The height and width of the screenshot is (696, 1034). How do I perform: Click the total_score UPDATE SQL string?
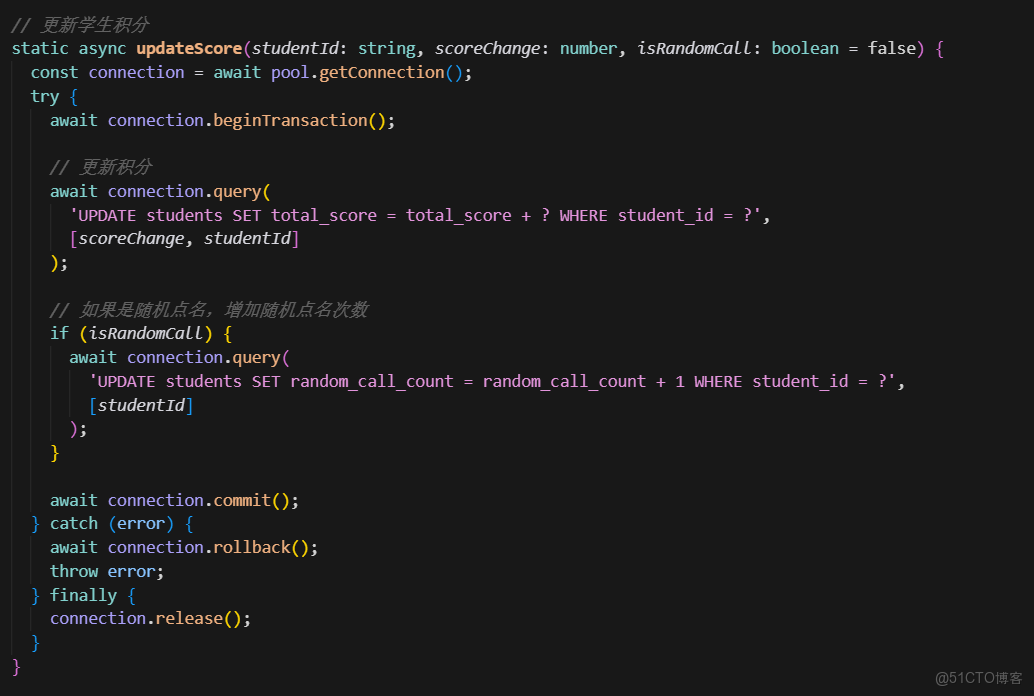tap(415, 216)
